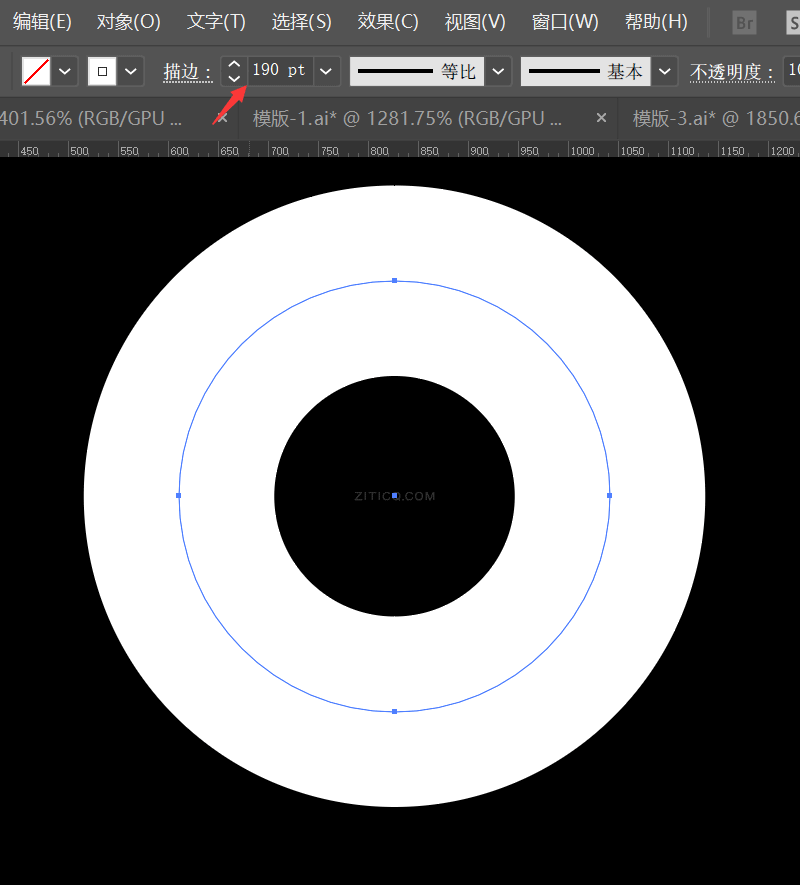The image size is (800, 885).
Task: Increase stroke weight with up stepper arrow
Action: click(x=234, y=64)
